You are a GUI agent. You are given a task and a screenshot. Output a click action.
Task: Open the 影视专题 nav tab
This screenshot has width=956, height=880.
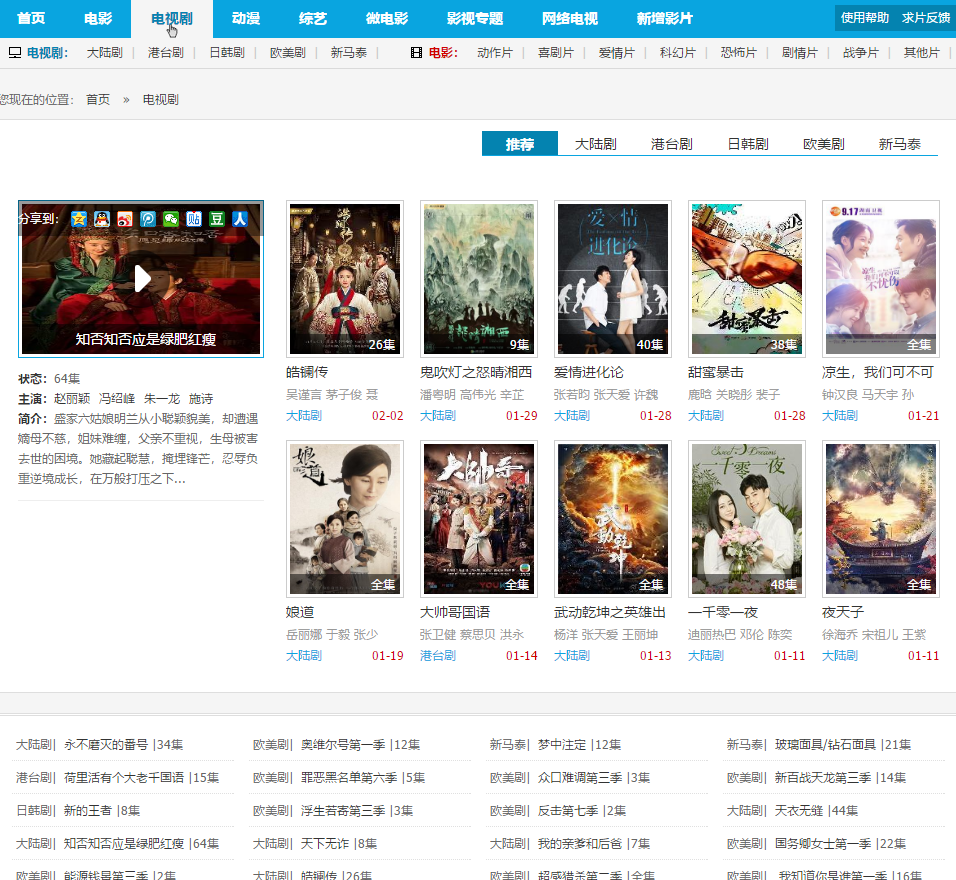click(475, 18)
